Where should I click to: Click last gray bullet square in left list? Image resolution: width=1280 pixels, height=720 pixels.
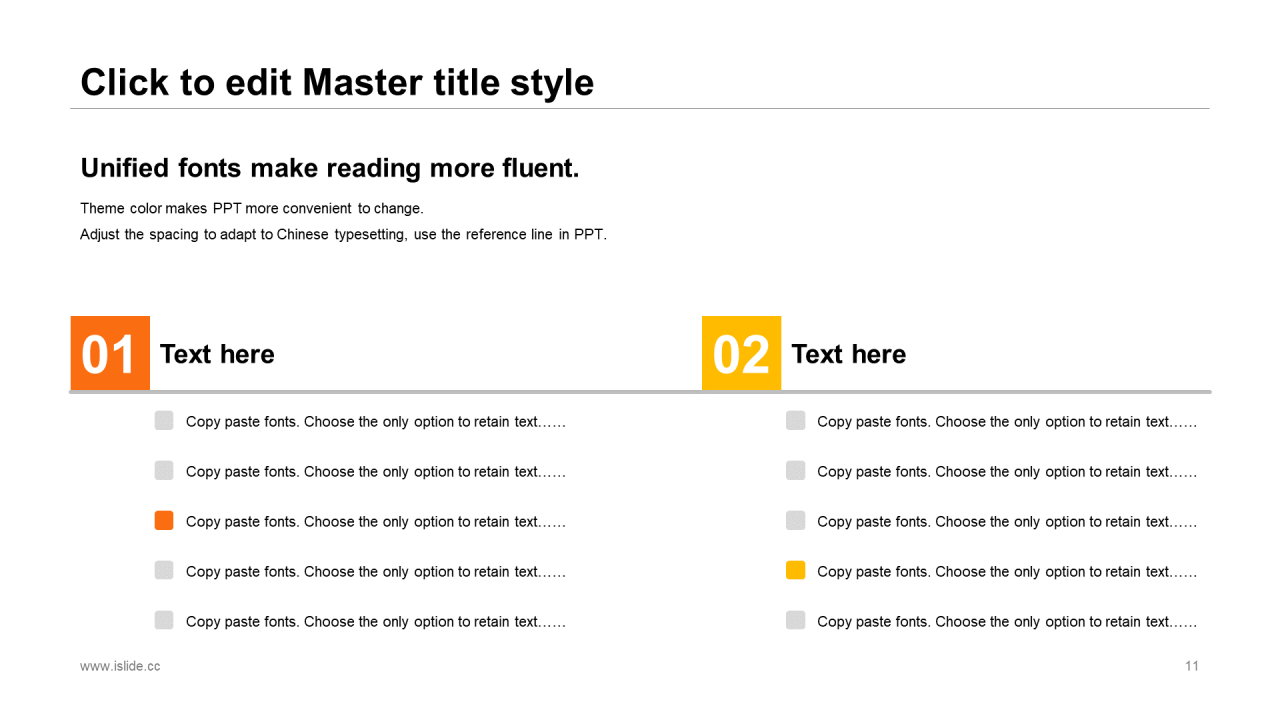(x=164, y=620)
